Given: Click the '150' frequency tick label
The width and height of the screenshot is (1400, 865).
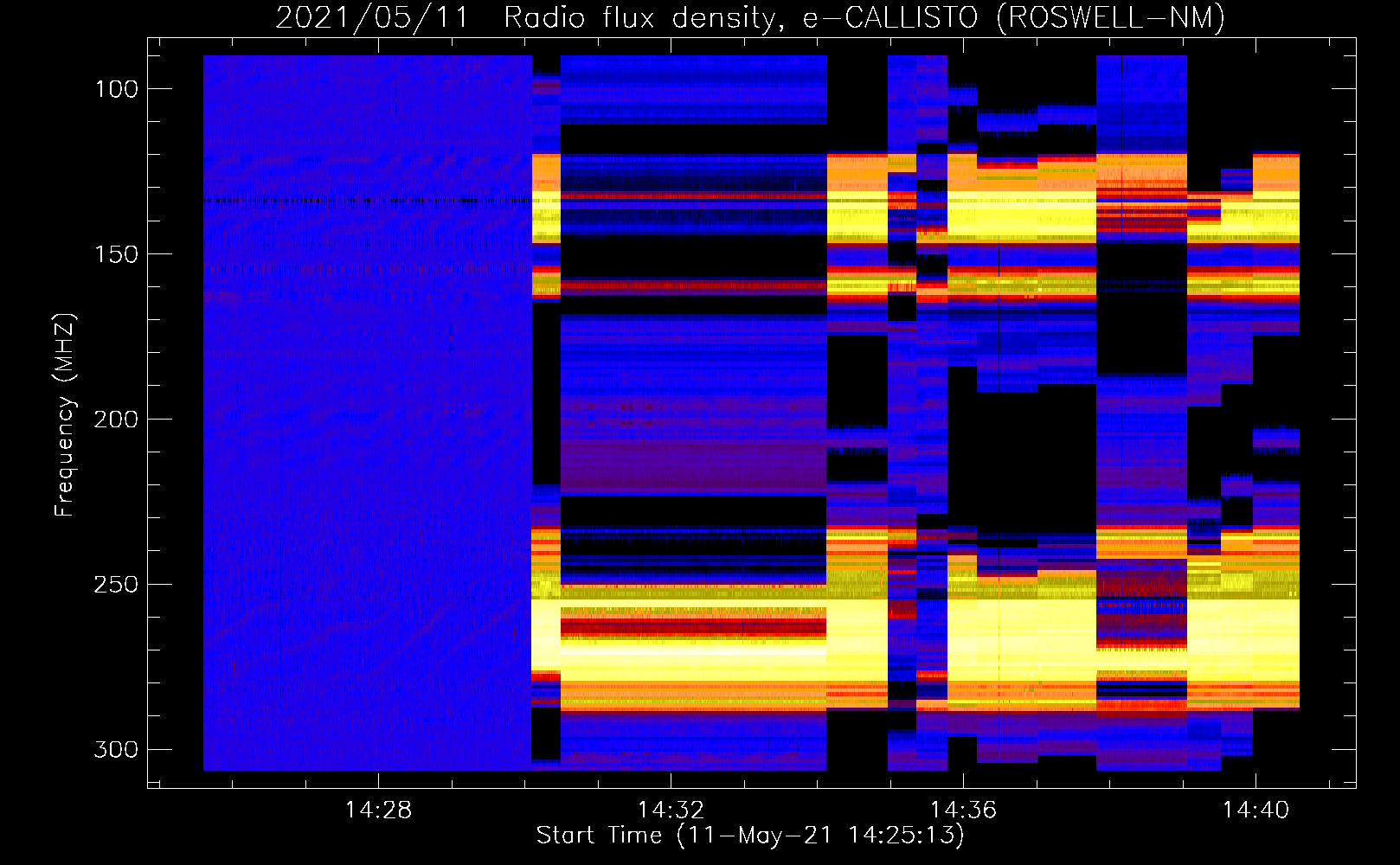Looking at the screenshot, I should pyautogui.click(x=117, y=254).
